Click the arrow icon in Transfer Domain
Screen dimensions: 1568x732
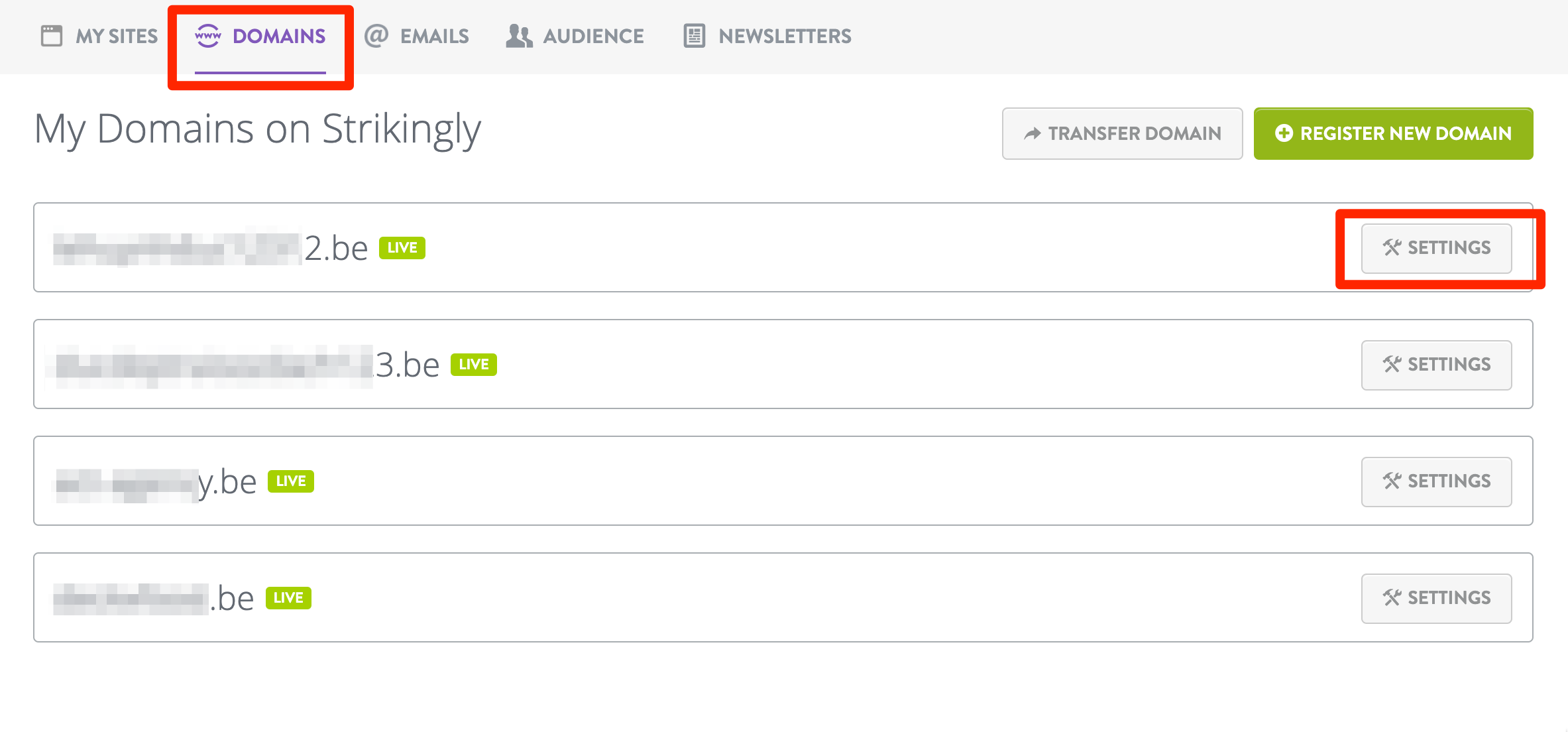tap(1032, 134)
